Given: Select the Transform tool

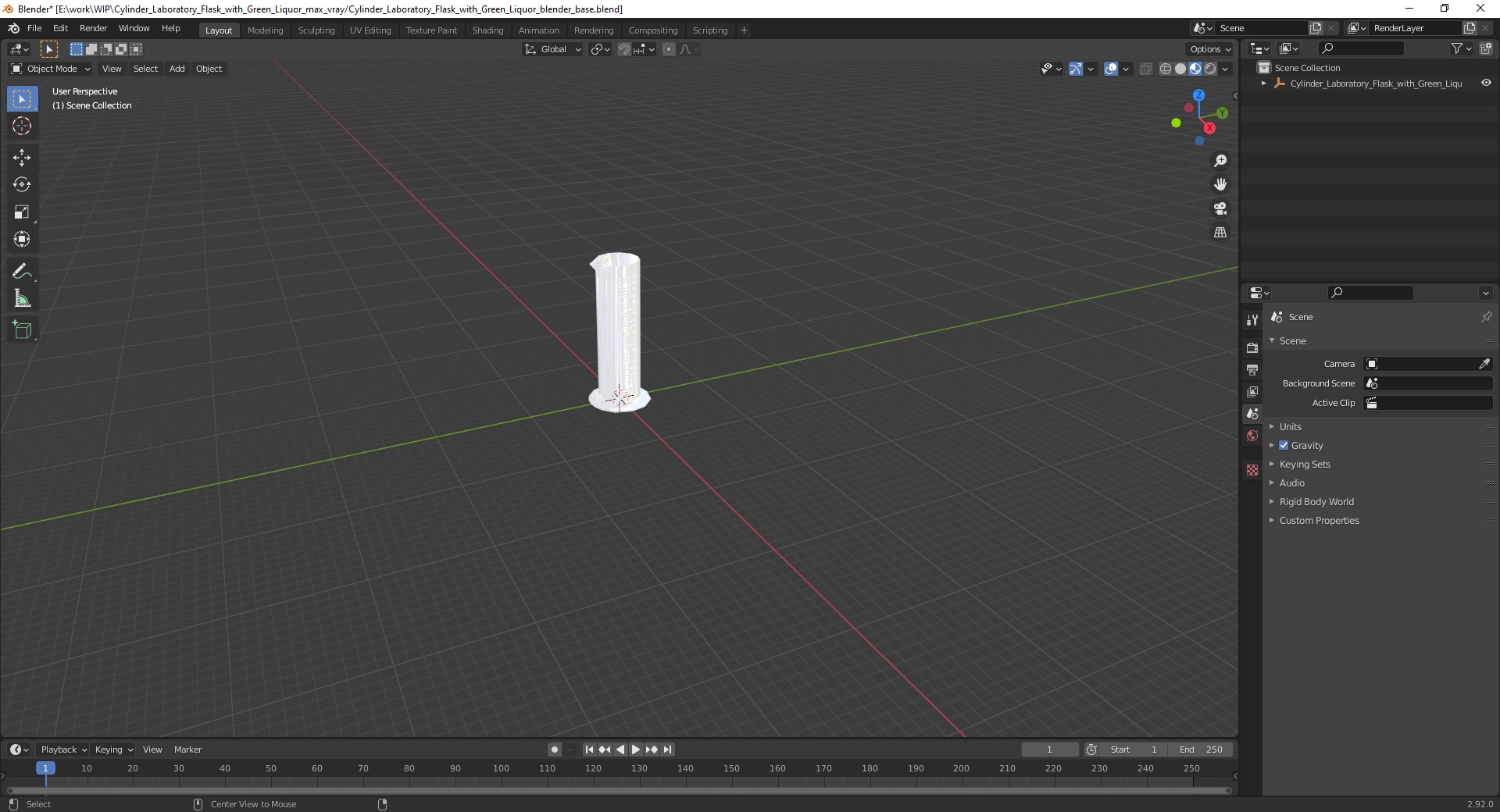Looking at the screenshot, I should click(x=22, y=239).
